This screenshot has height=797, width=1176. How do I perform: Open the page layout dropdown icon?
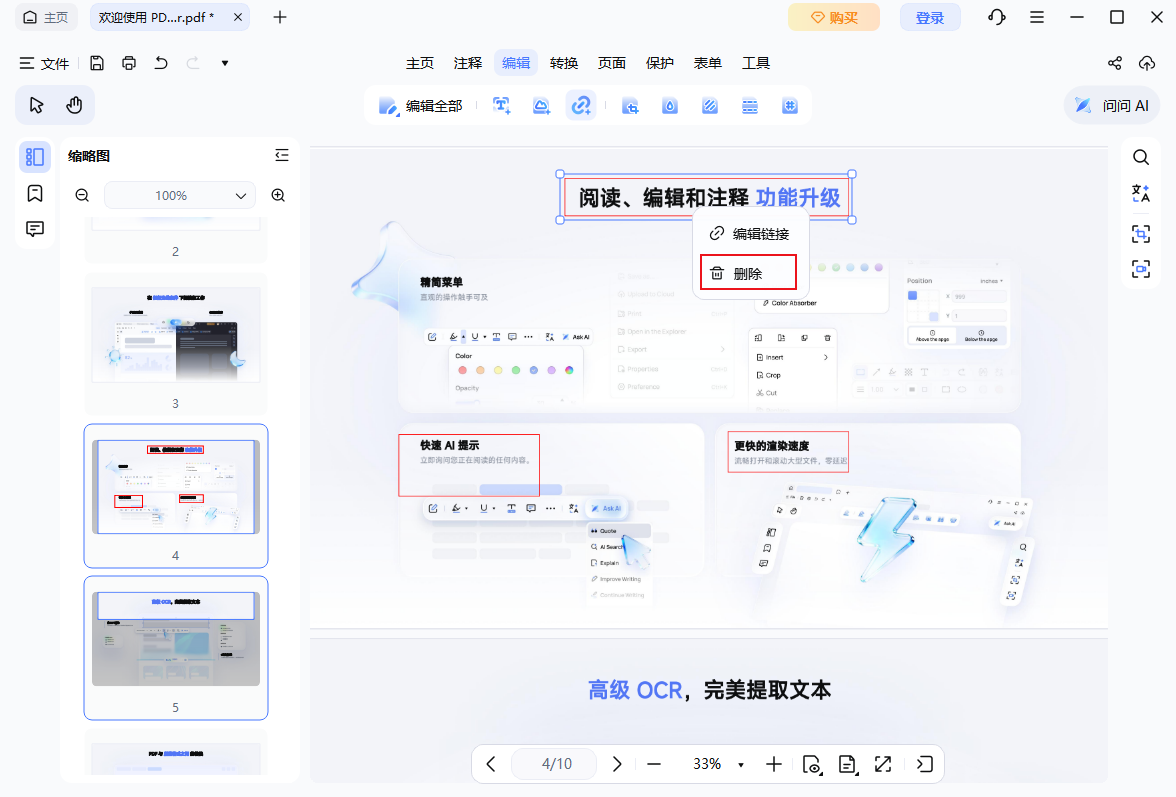point(848,764)
